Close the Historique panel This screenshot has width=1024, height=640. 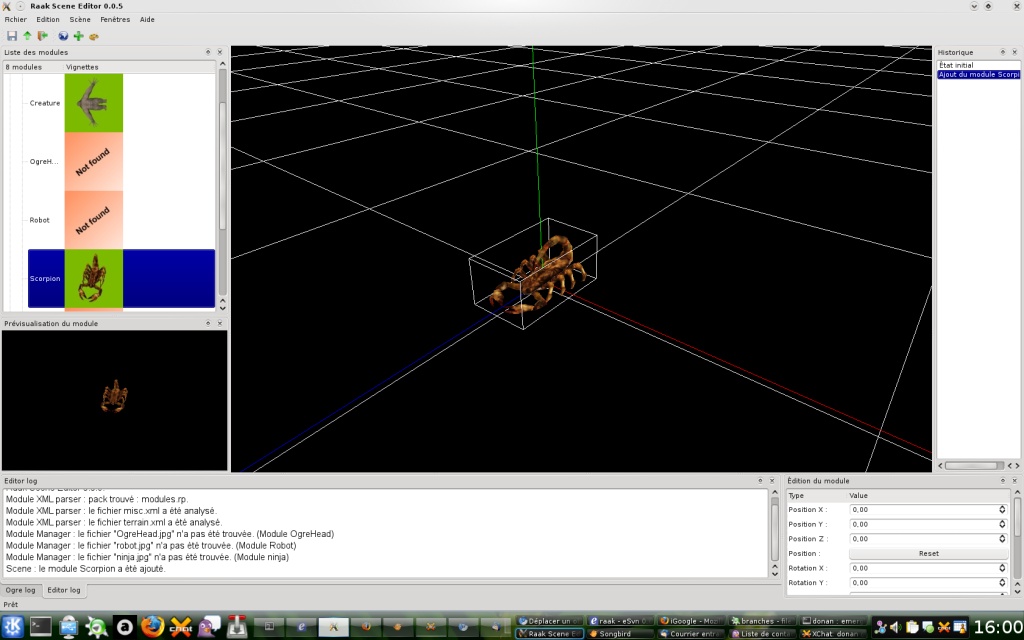click(1014, 52)
